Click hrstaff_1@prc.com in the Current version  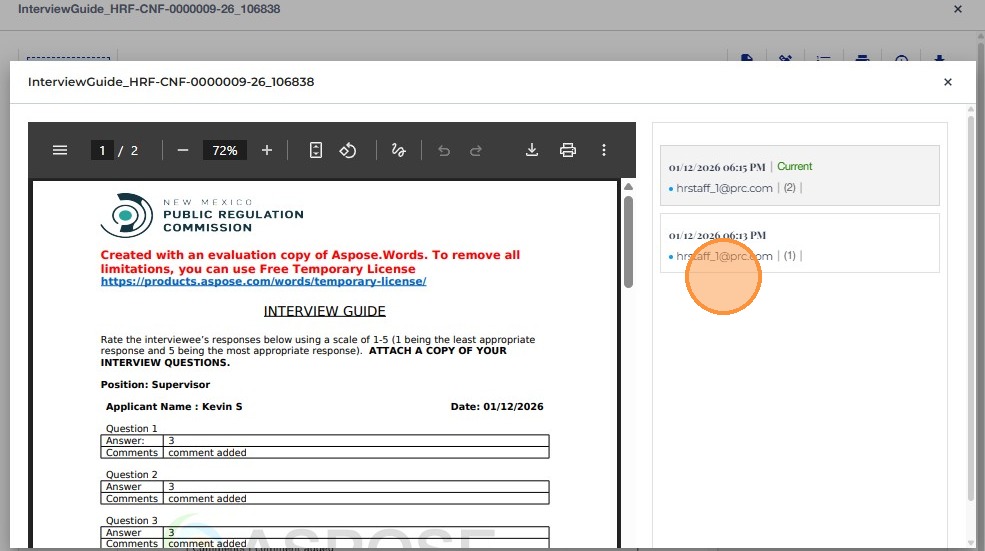(724, 188)
